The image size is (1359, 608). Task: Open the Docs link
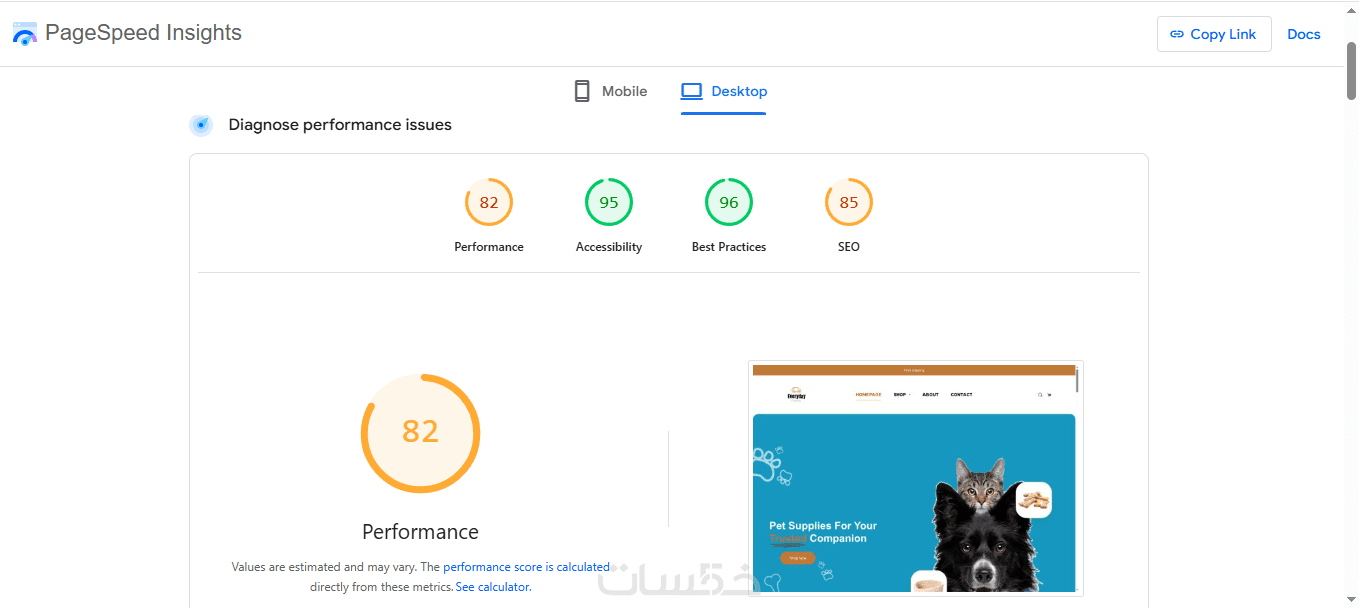(1304, 34)
